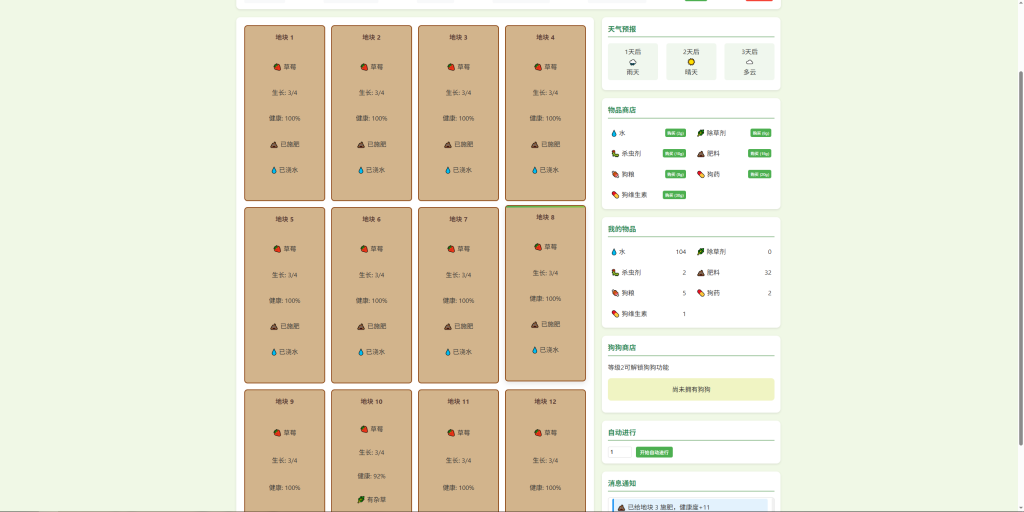1024x512 pixels.
Task: Click the 狗维生素 pill icon in 物品商店
Action: coord(615,195)
